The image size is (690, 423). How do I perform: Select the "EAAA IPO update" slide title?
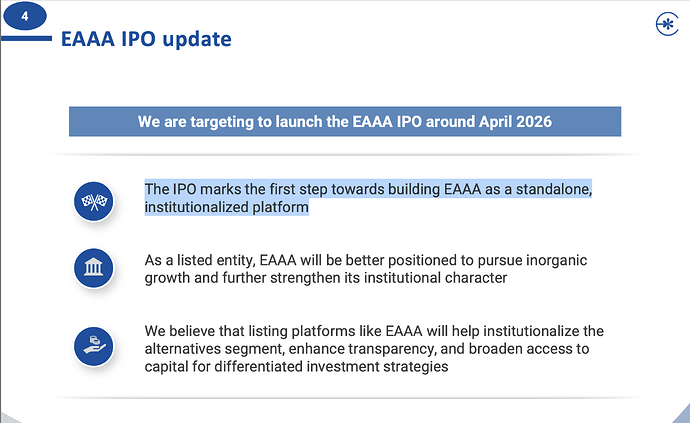tap(146, 40)
